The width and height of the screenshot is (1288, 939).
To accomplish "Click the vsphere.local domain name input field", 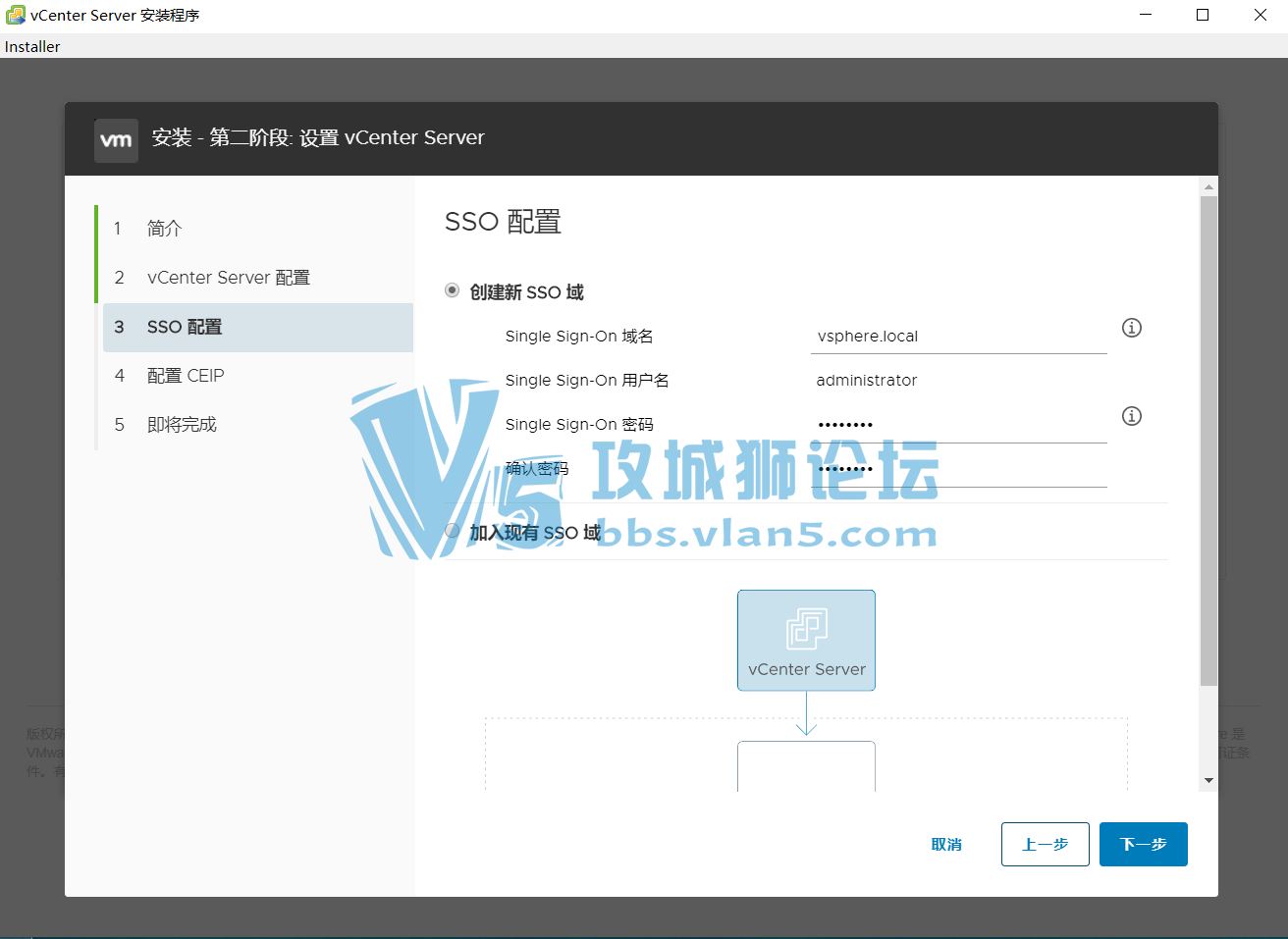I will tap(957, 337).
